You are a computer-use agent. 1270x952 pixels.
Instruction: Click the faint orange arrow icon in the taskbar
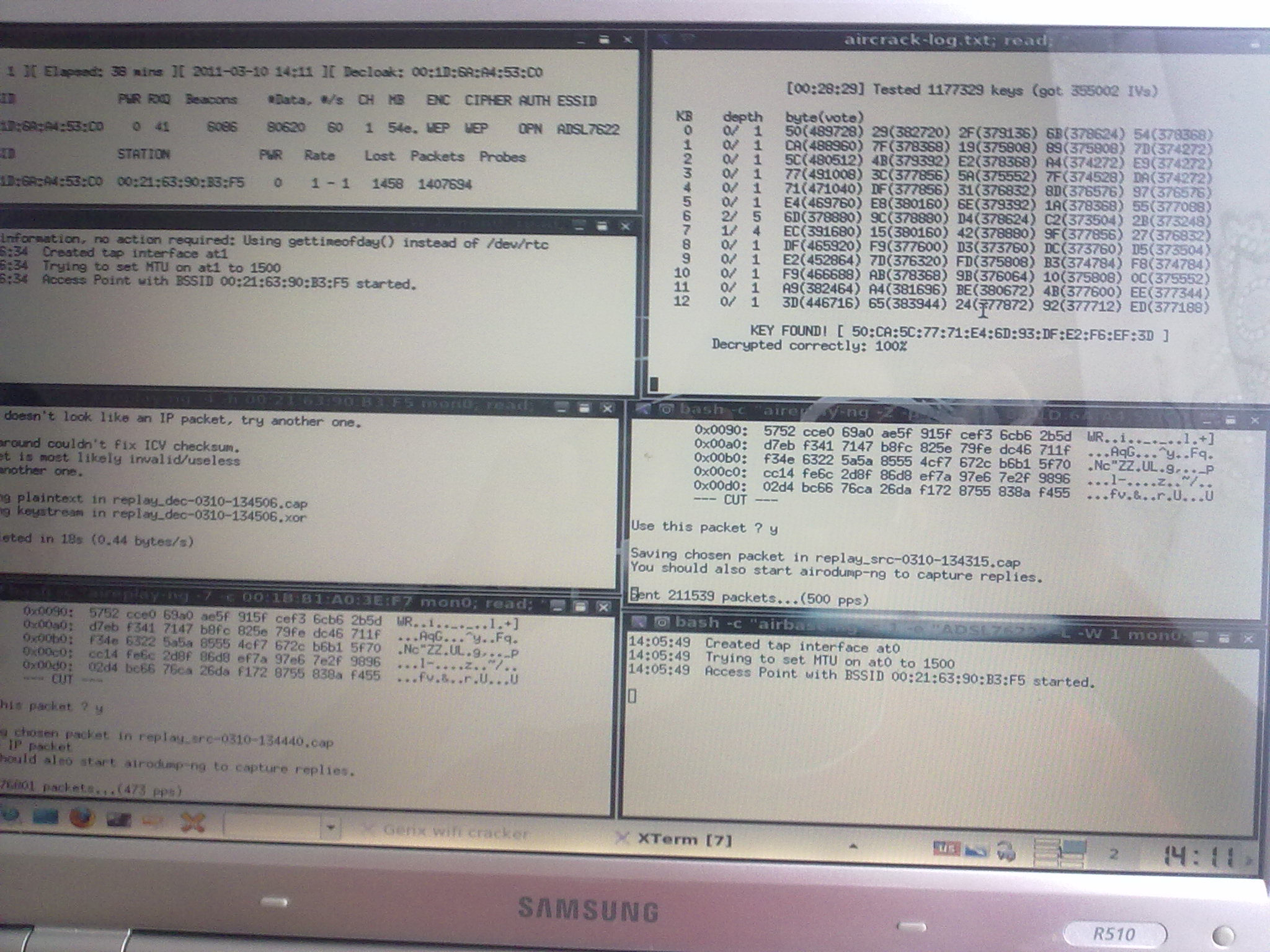(154, 821)
